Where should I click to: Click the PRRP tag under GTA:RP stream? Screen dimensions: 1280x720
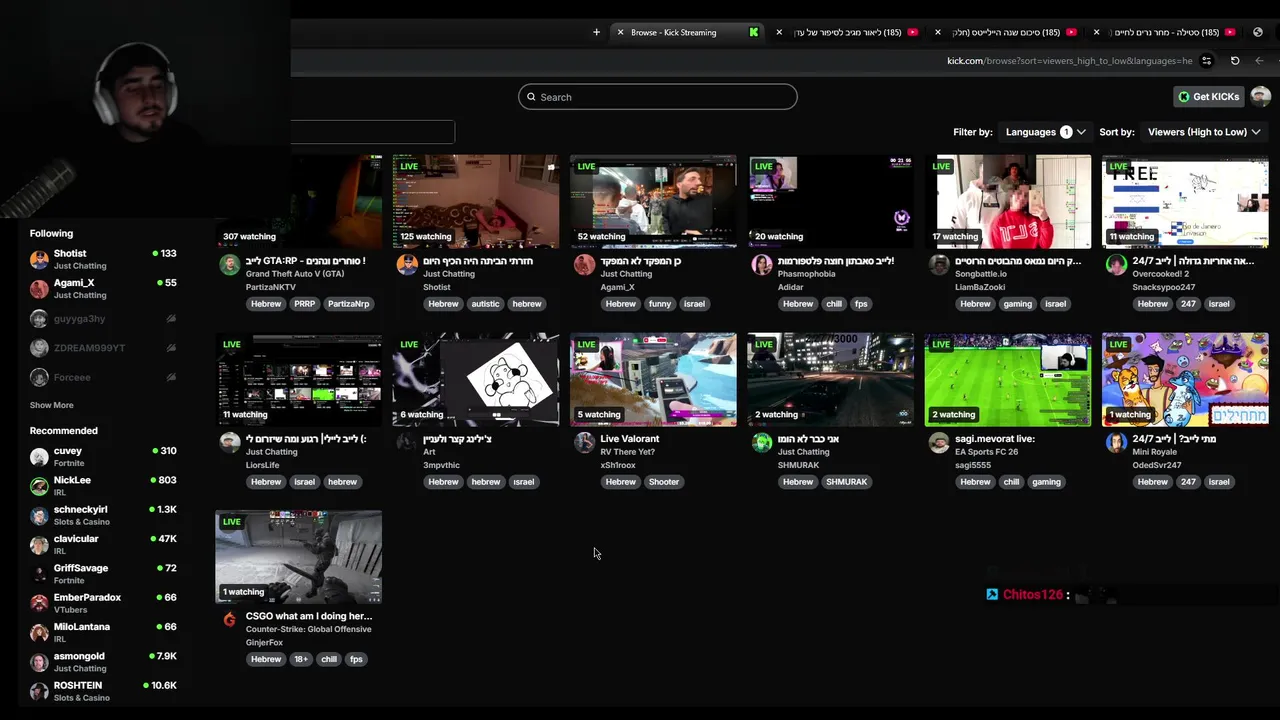point(305,304)
